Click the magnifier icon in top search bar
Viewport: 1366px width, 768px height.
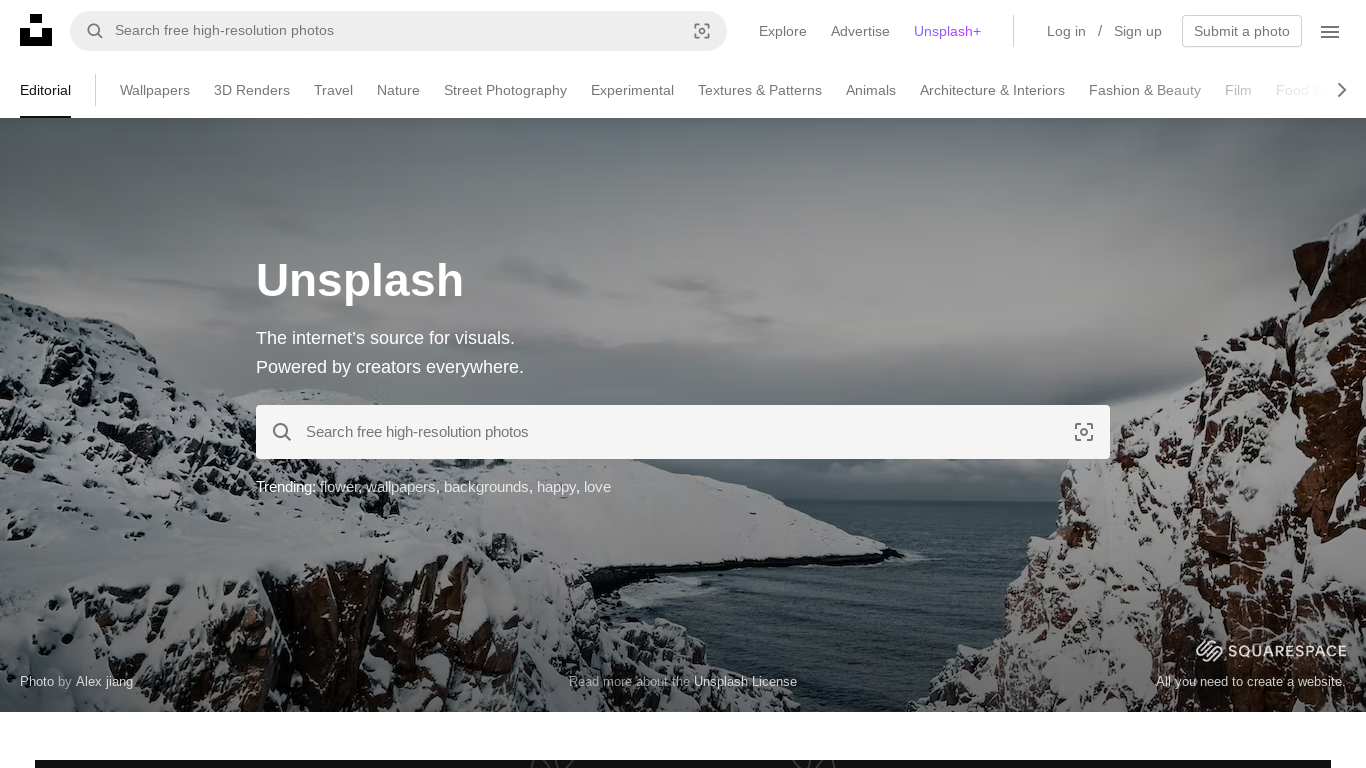pos(95,31)
